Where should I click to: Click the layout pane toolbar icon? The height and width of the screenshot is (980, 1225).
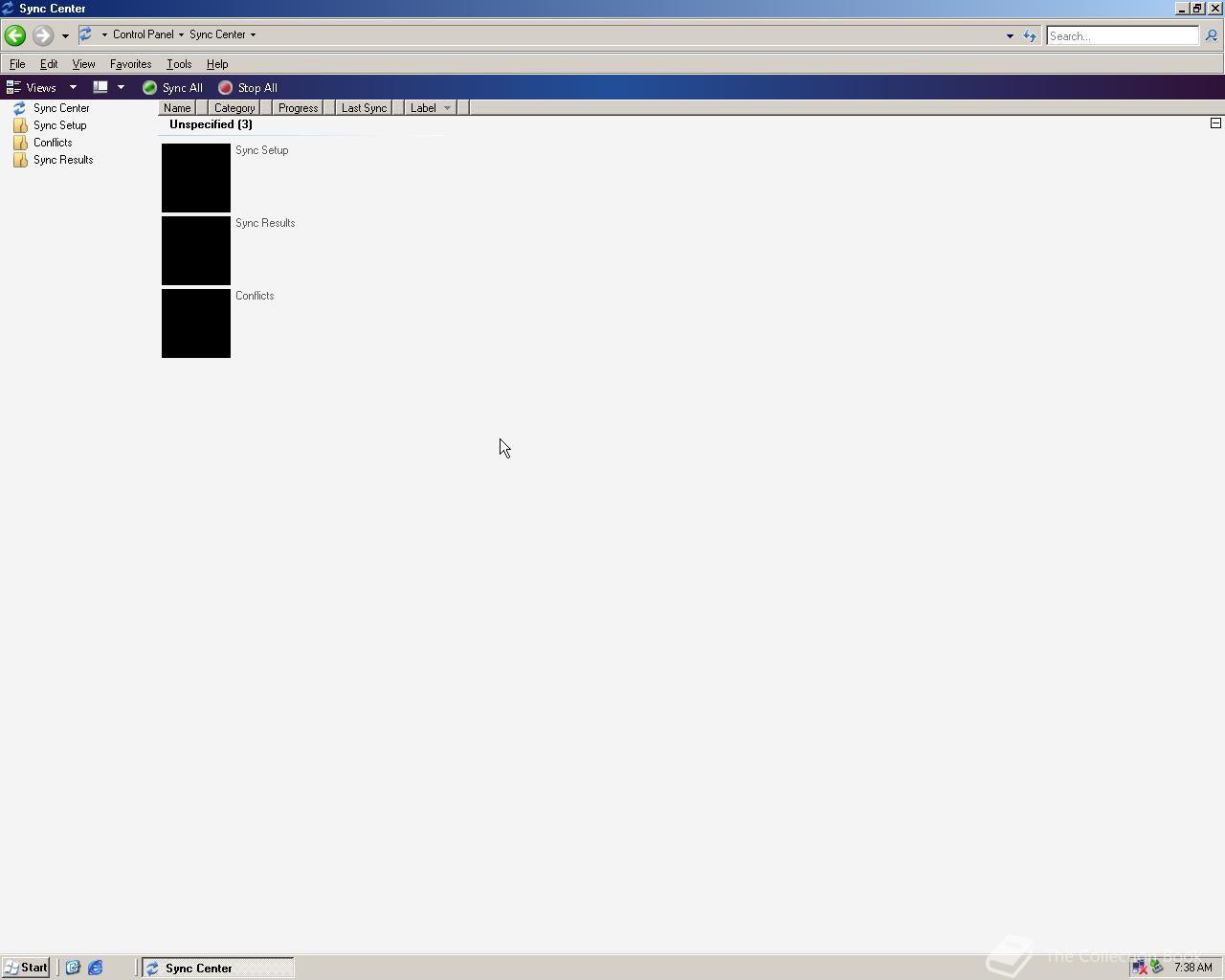tap(100, 87)
